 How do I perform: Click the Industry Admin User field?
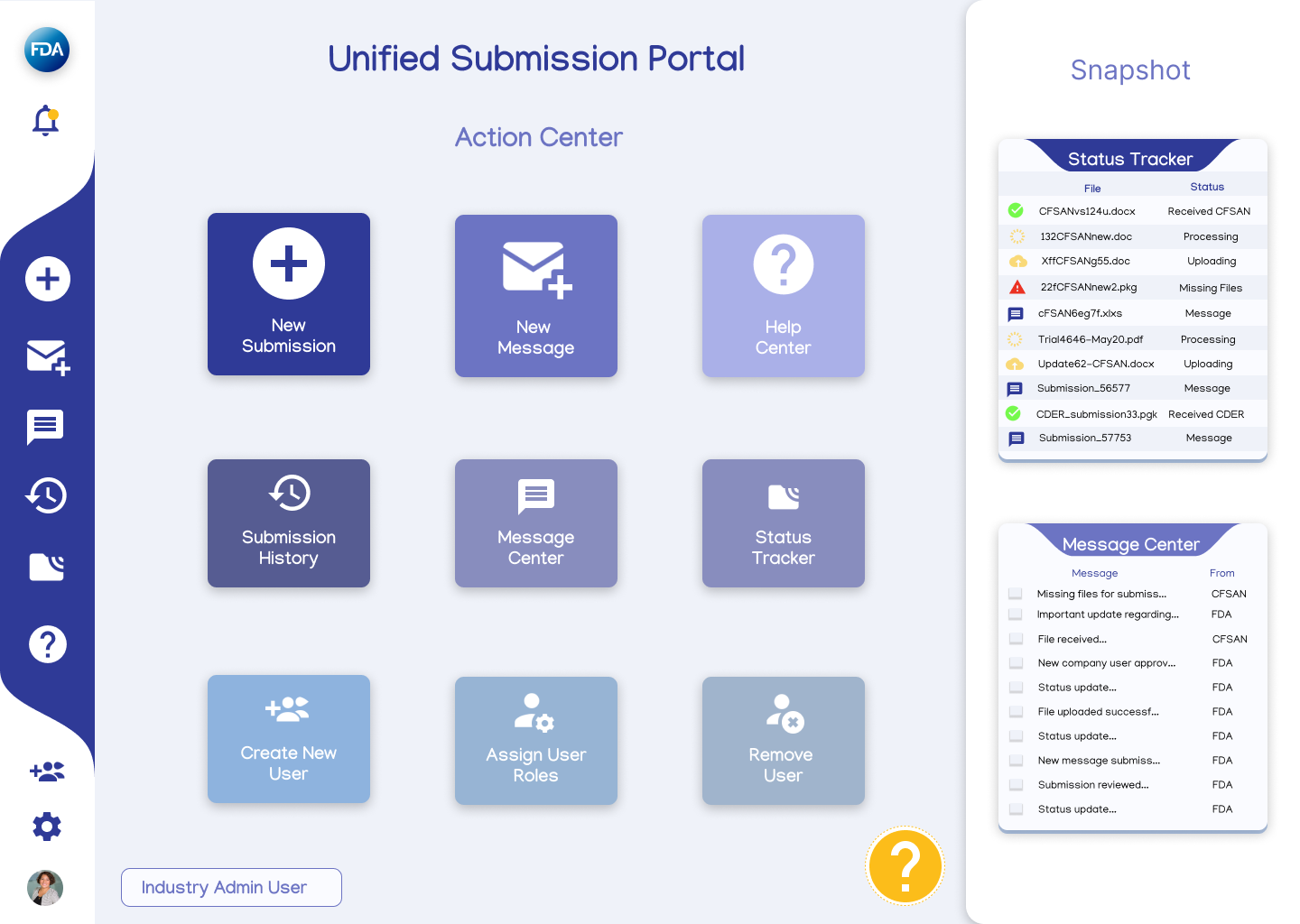[231, 887]
